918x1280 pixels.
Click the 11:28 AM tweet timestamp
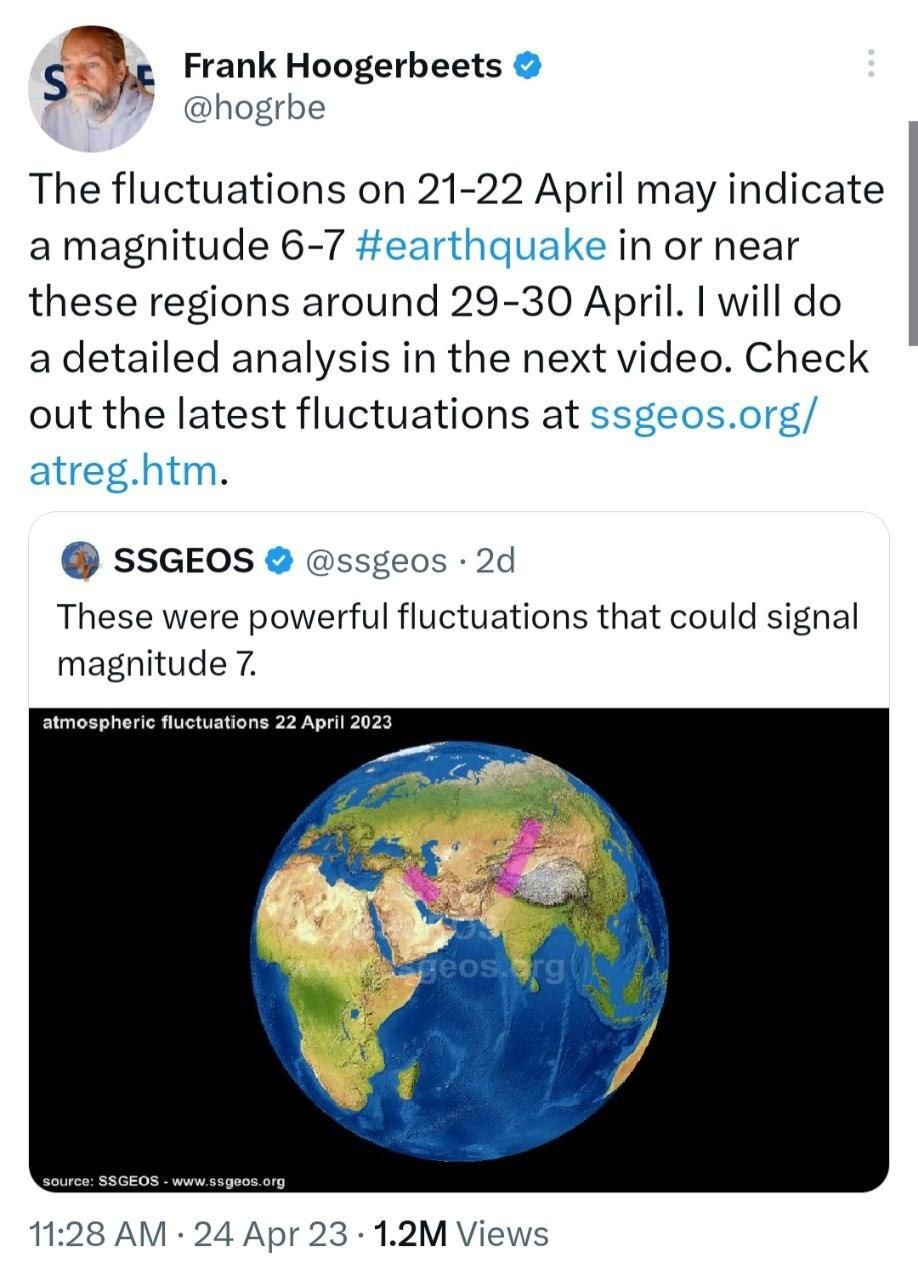[98, 1234]
